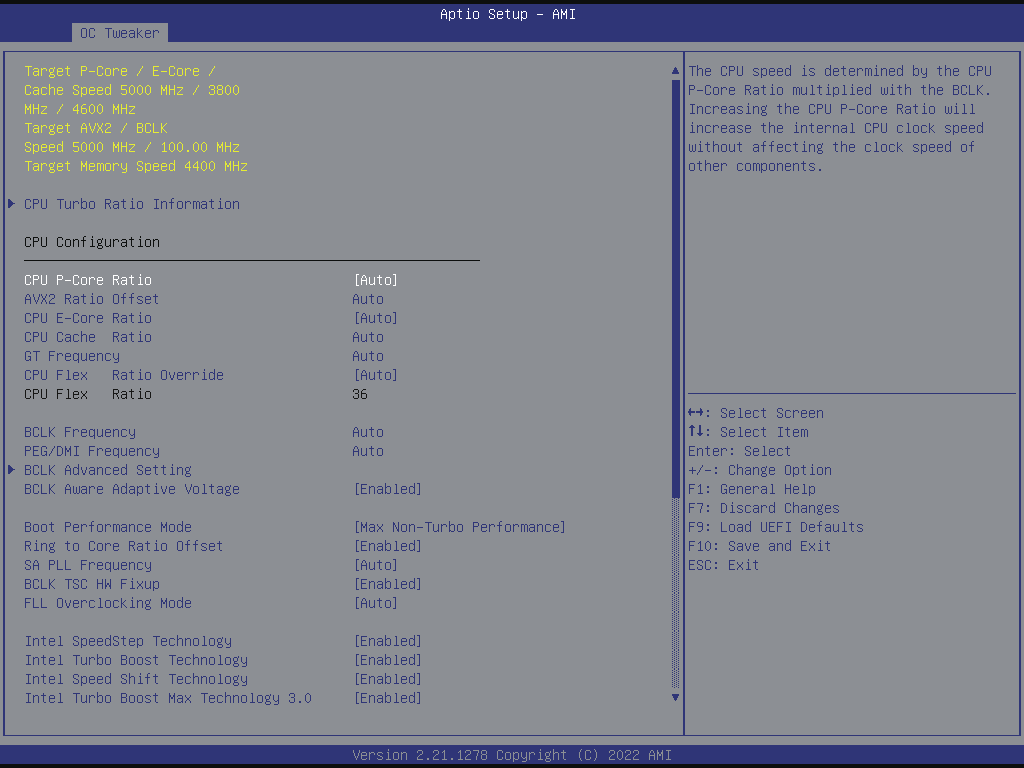The height and width of the screenshot is (768, 1024).
Task: Open the CPU P-Core Ratio [Auto] dropdown
Action: (x=376, y=280)
